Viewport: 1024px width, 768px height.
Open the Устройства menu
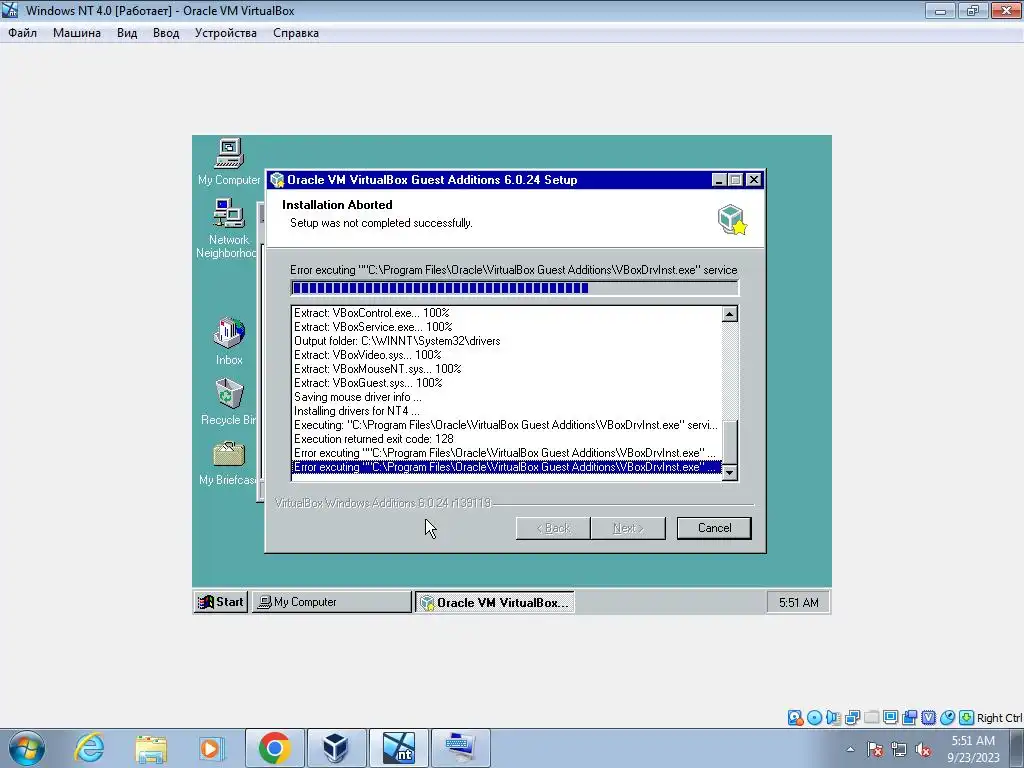pos(225,33)
